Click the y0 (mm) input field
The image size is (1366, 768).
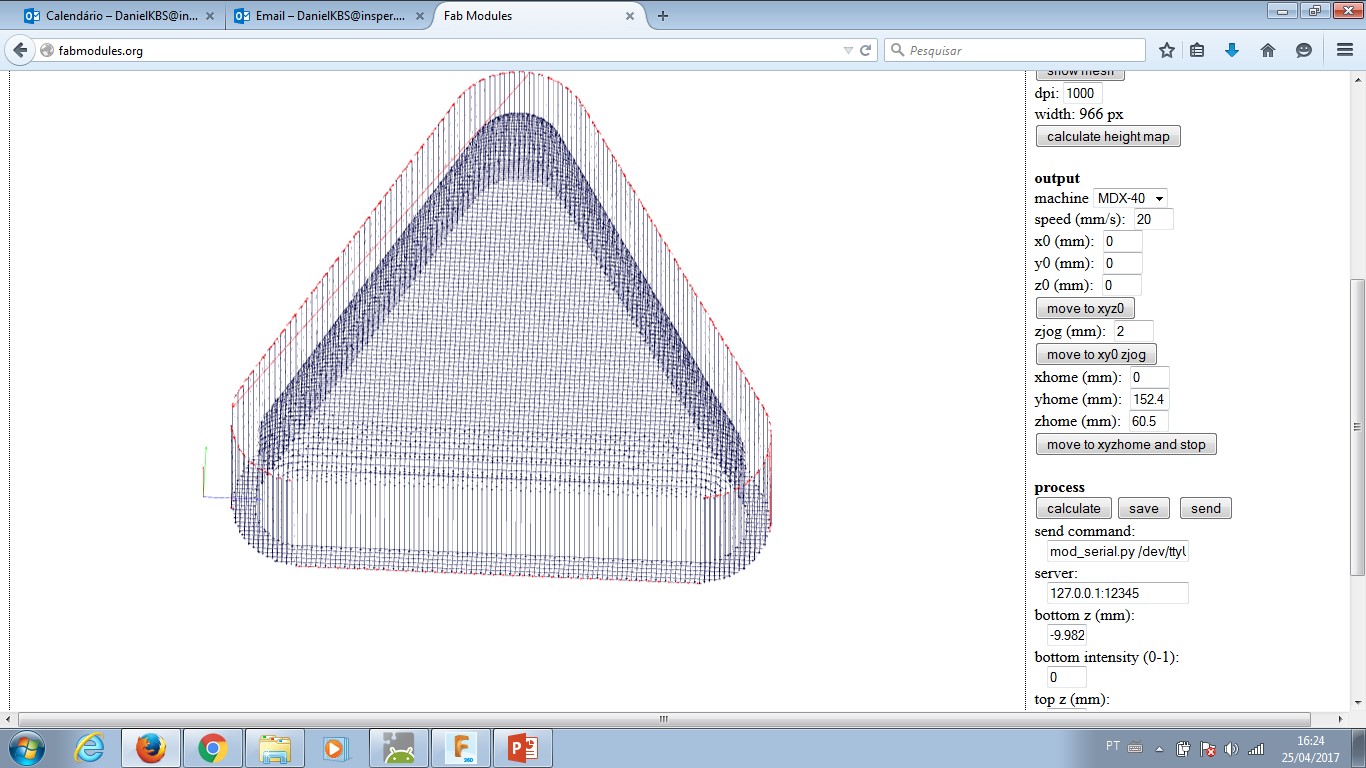[1122, 263]
